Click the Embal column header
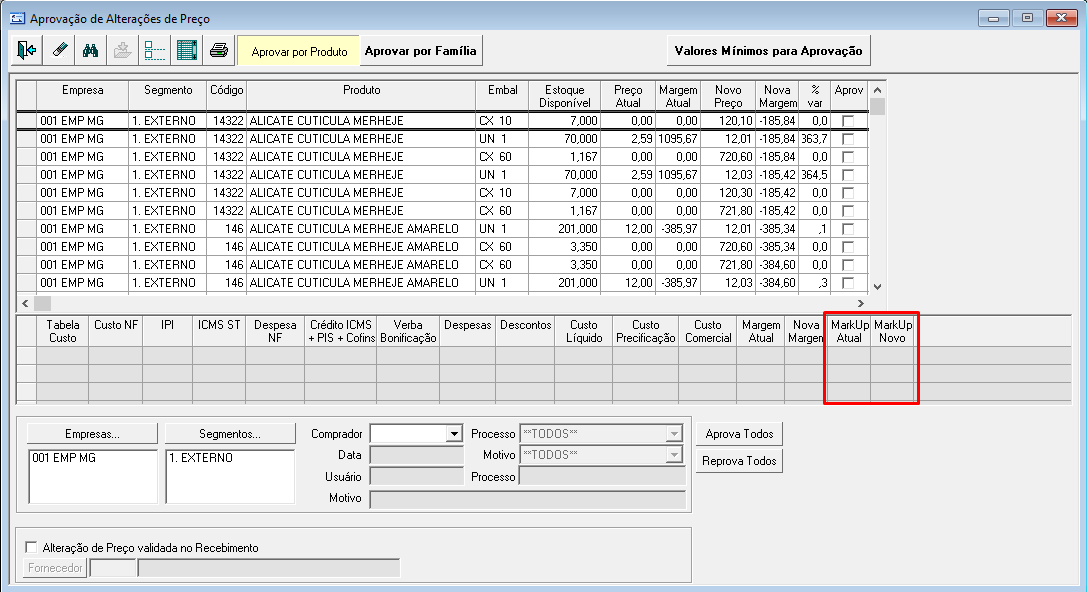The width and height of the screenshot is (1087, 592). 502,96
